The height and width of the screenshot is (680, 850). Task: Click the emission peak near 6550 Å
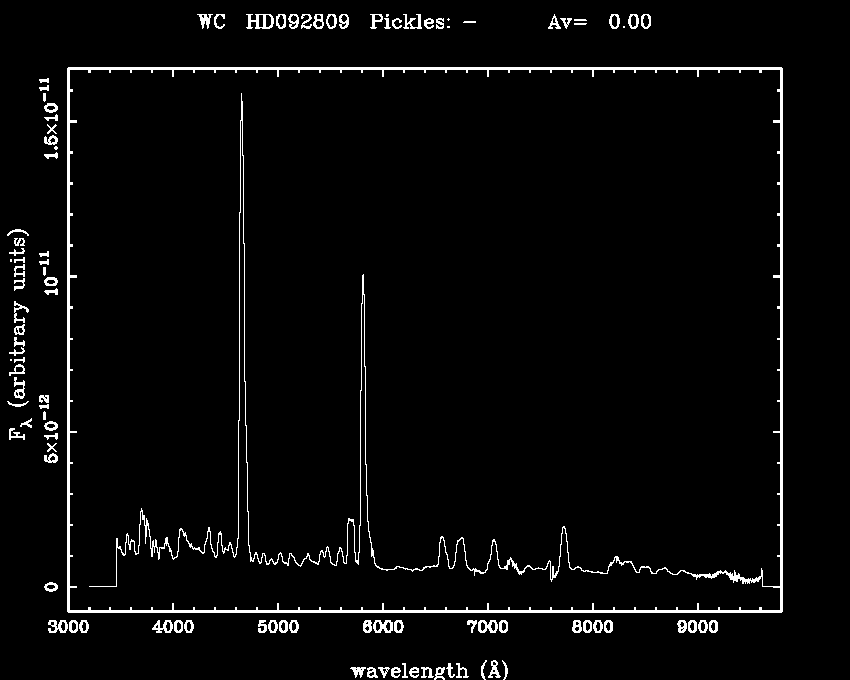pos(442,539)
